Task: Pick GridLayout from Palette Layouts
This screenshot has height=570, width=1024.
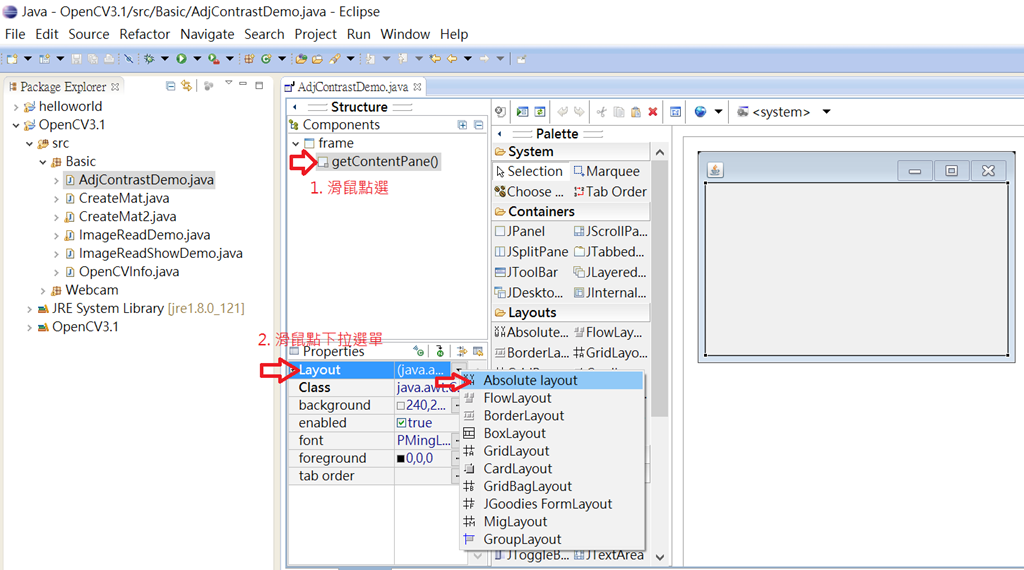Action: 611,353
